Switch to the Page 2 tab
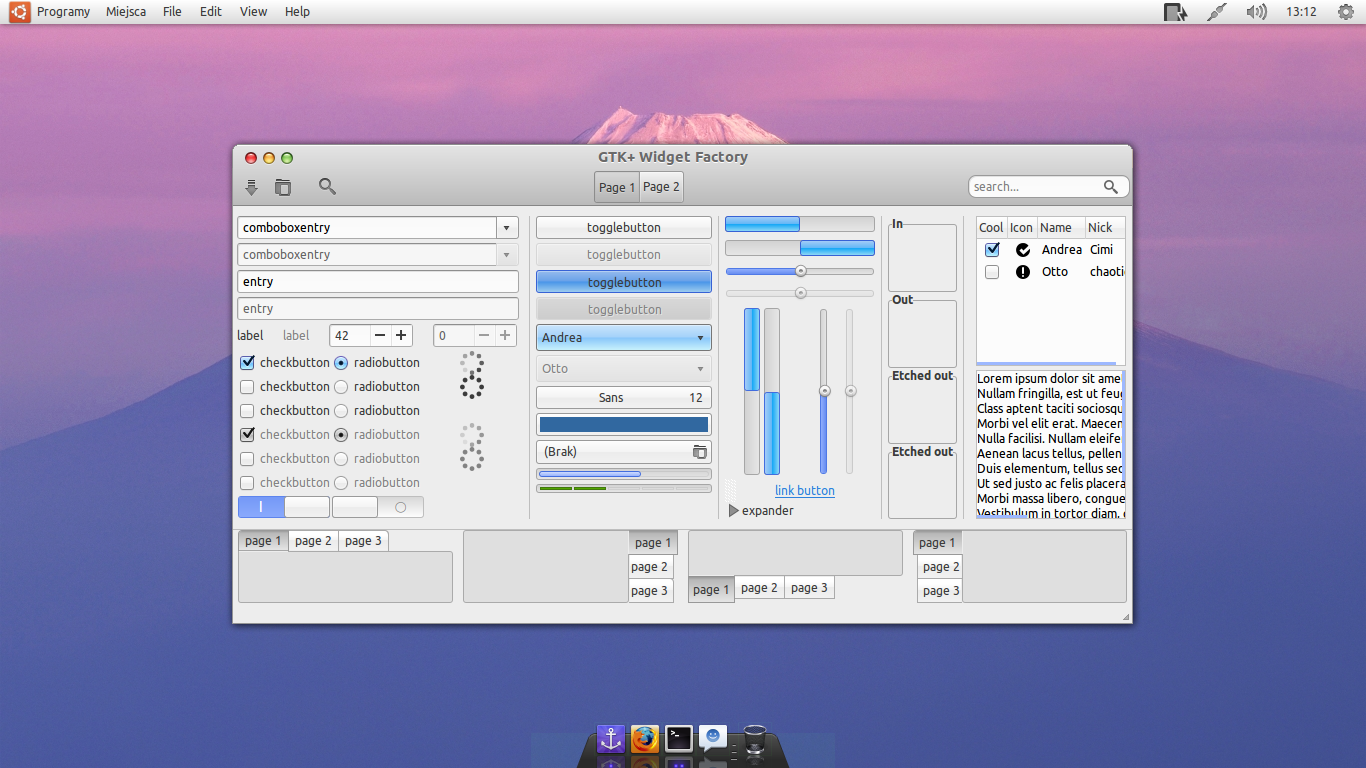Image resolution: width=1366 pixels, height=768 pixels. pyautogui.click(x=660, y=186)
